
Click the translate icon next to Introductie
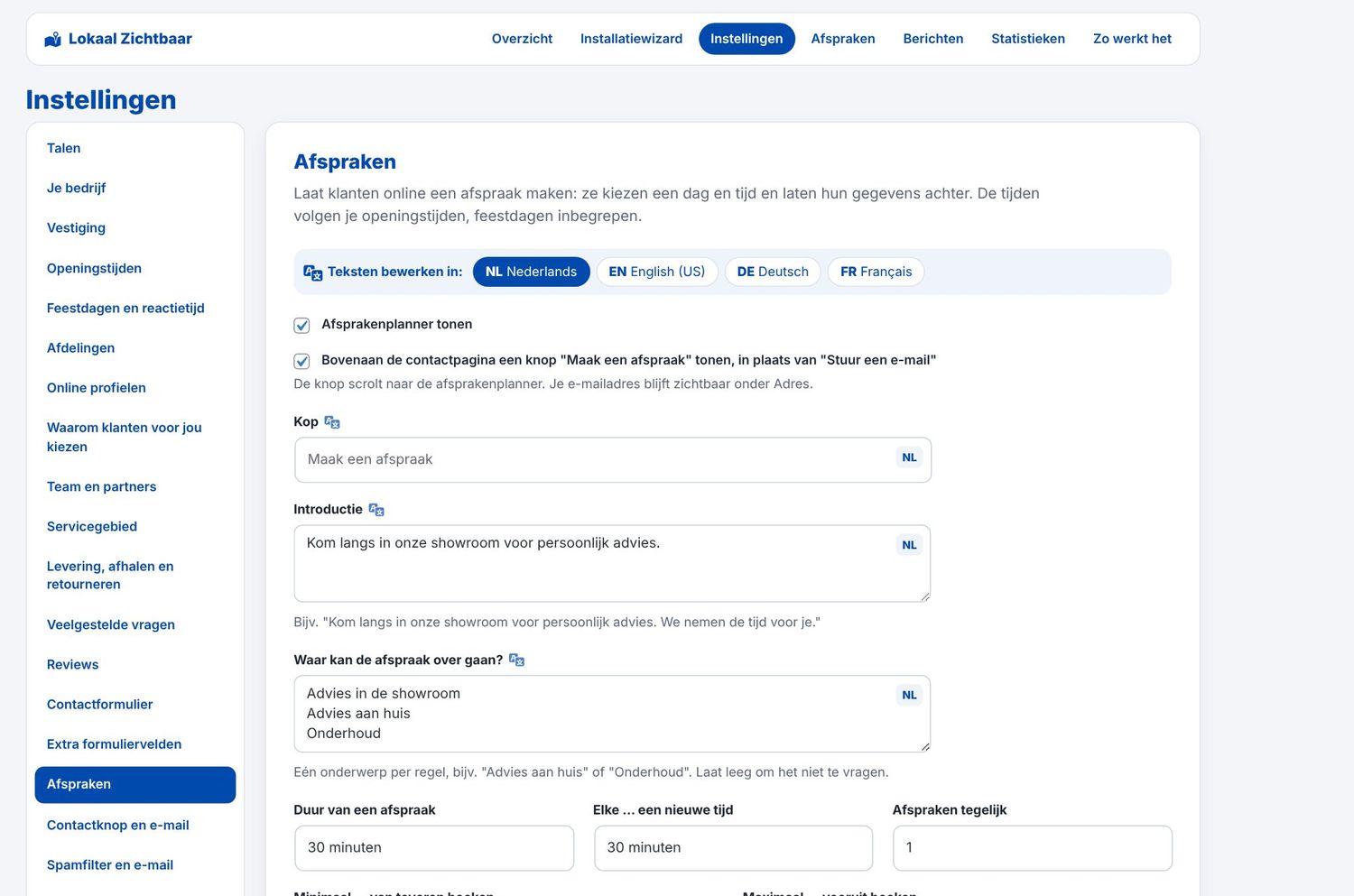tap(376, 510)
